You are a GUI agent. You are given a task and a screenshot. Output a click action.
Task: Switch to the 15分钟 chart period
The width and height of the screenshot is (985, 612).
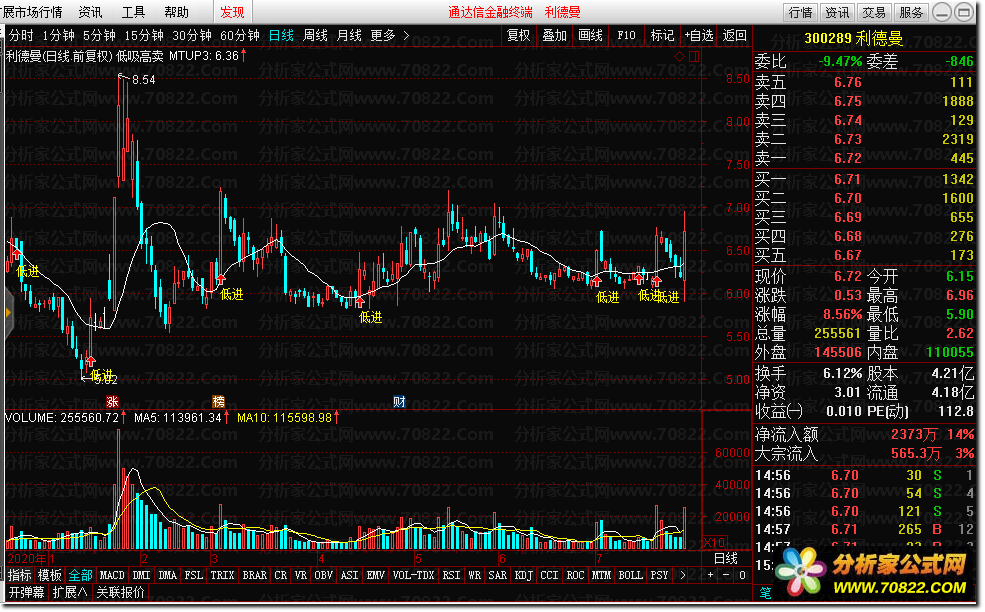point(144,36)
